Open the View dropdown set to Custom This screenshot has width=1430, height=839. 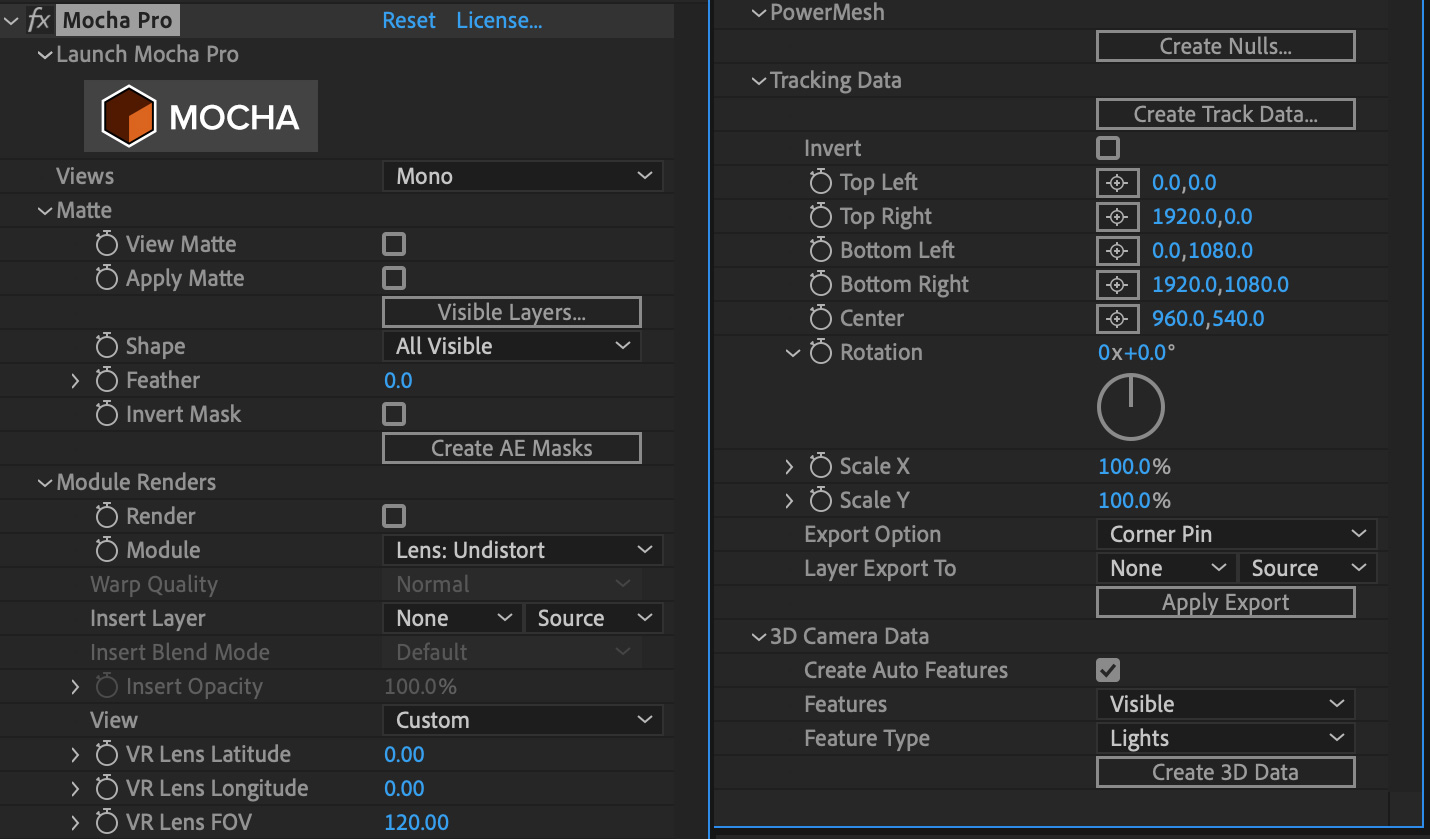(x=523, y=720)
